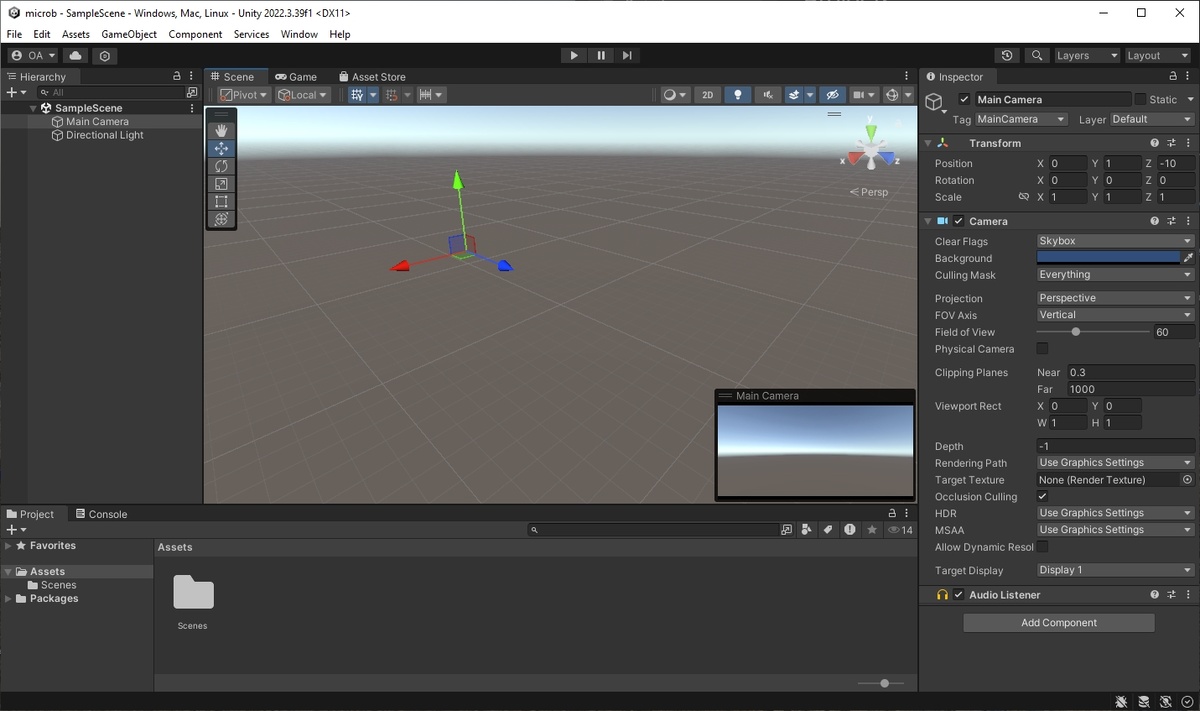Collapse the SampleScene tree
This screenshot has width=1200, height=711.
tap(33, 108)
